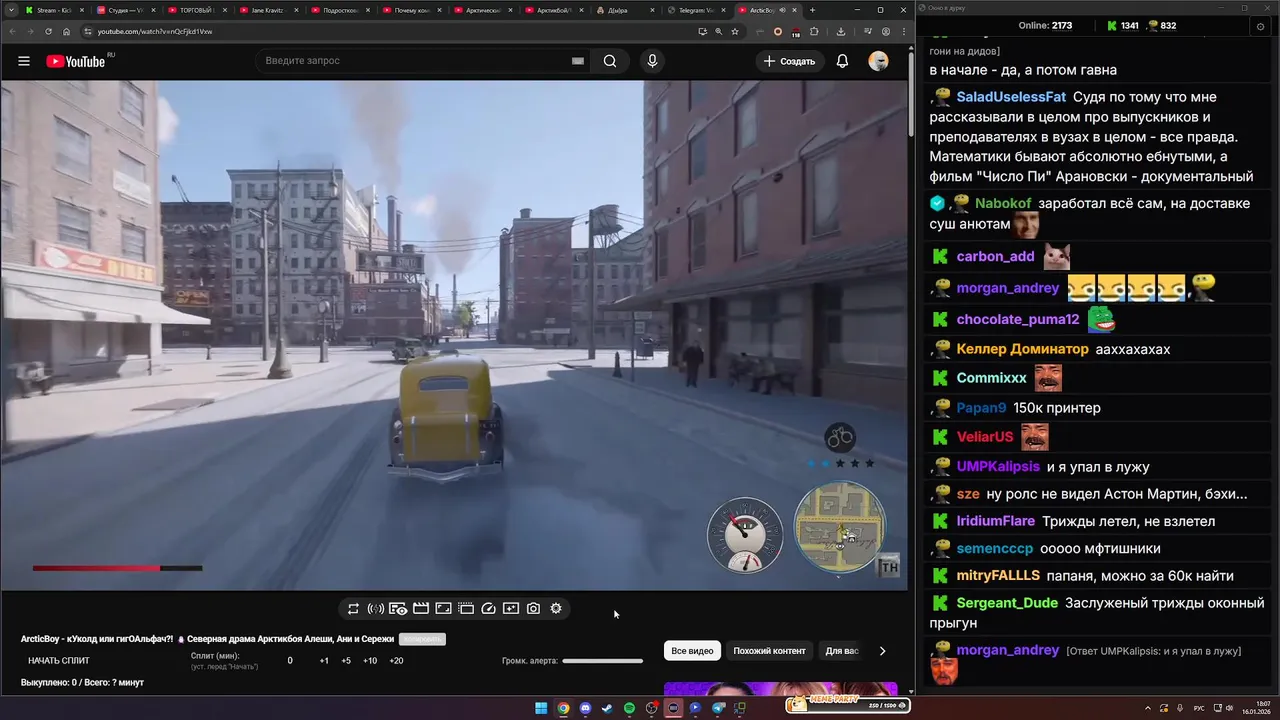
Task: Open a new Chrome tab
Action: 812,10
